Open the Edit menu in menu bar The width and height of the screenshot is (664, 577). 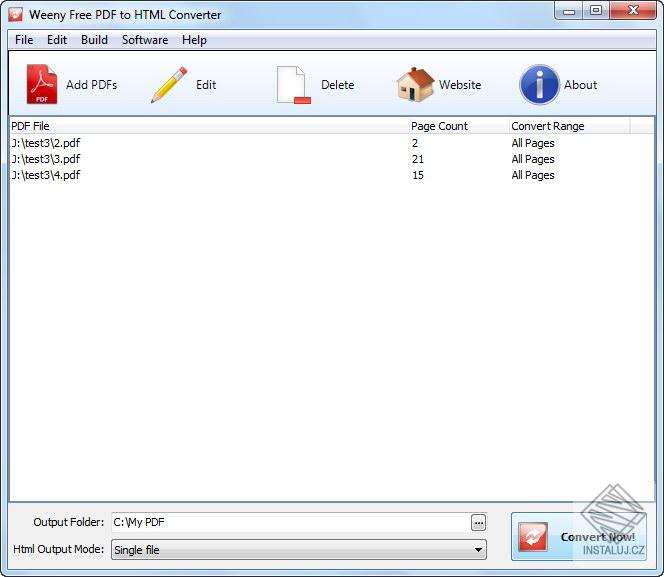click(x=57, y=40)
